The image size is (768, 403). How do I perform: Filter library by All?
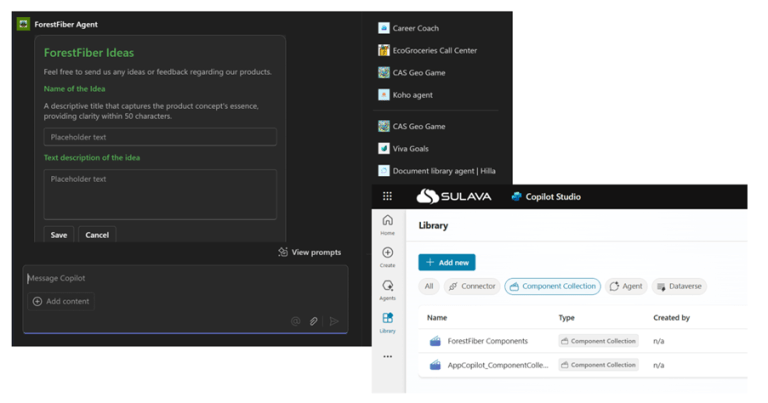429,286
